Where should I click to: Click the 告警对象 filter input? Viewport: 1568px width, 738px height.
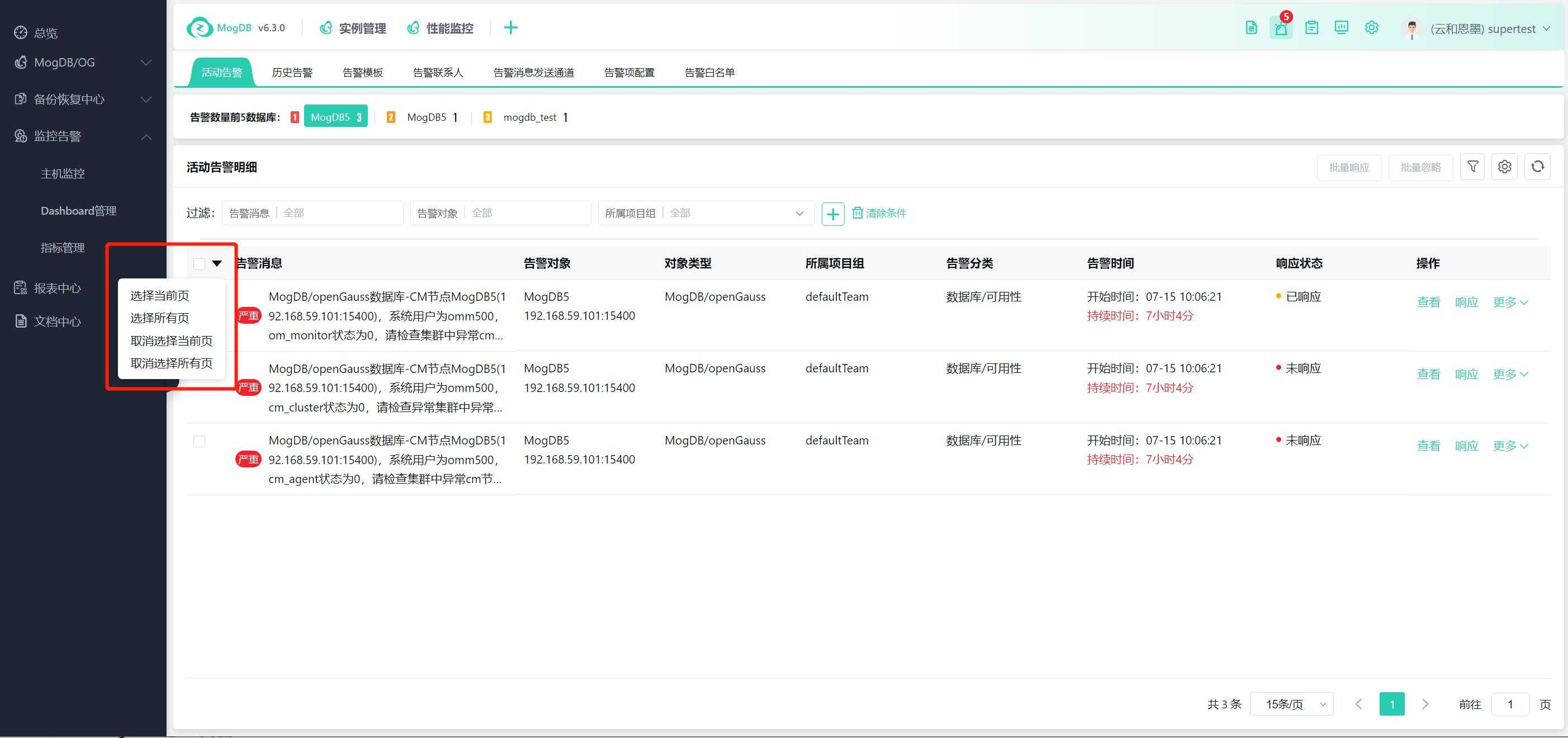(x=501, y=213)
